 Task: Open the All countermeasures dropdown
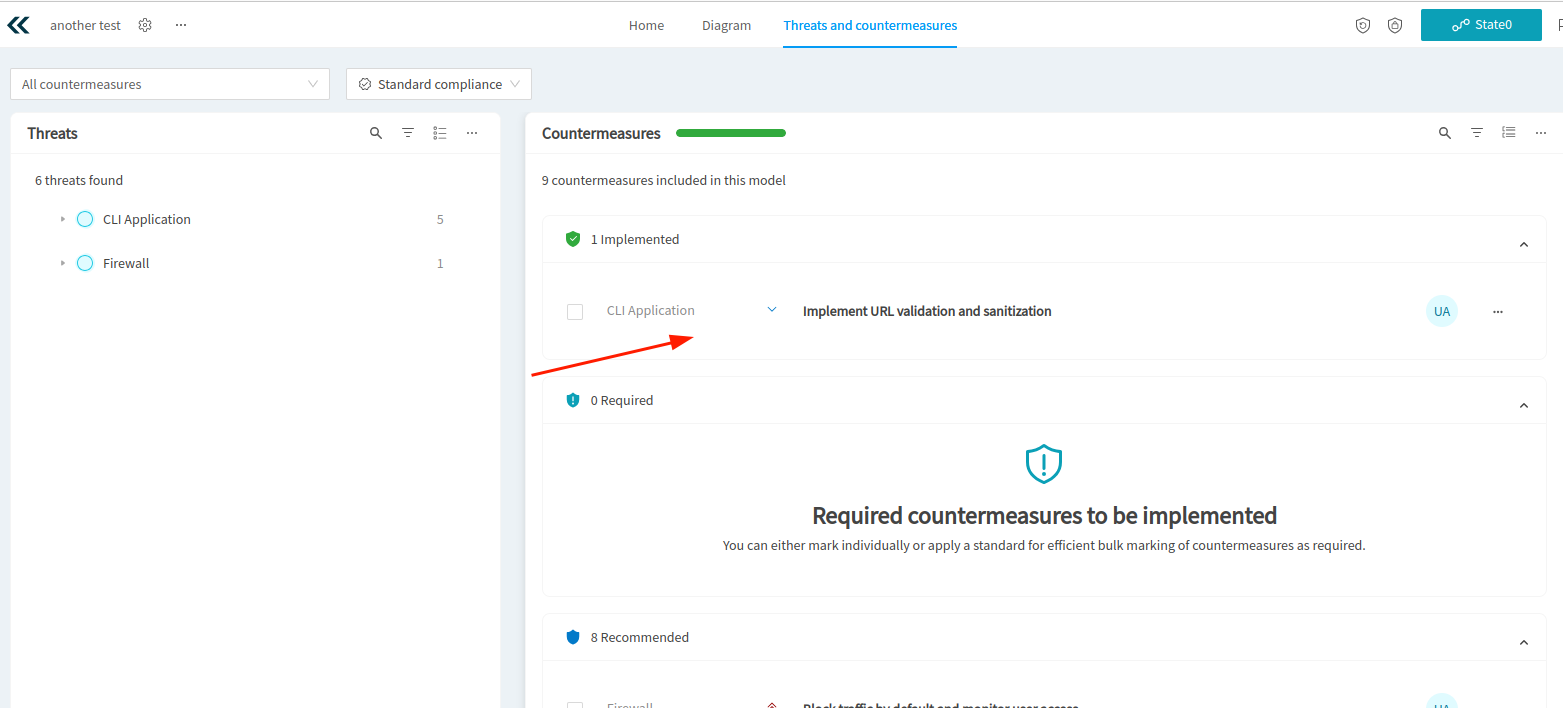(170, 84)
